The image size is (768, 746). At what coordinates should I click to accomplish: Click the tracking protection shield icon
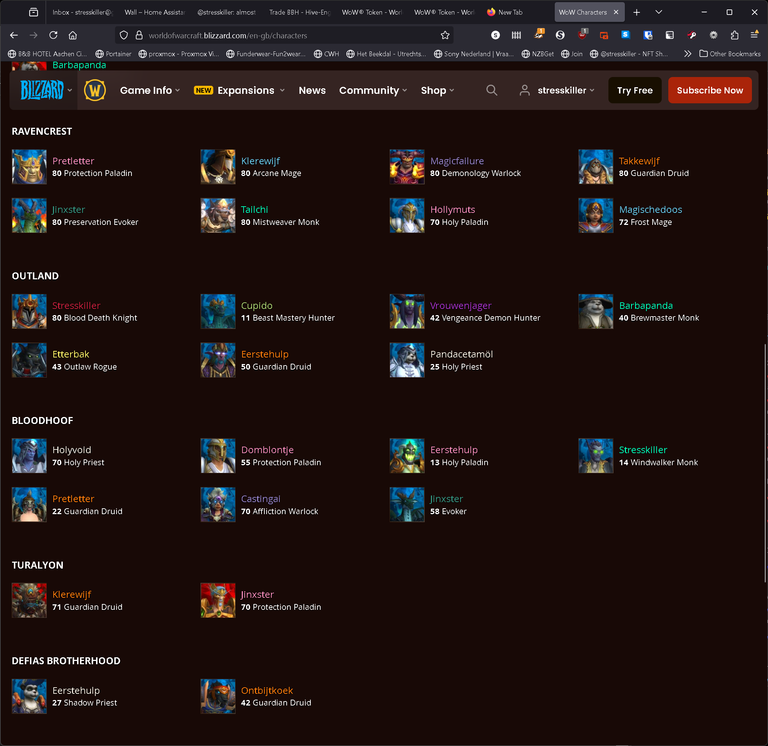tap(124, 35)
